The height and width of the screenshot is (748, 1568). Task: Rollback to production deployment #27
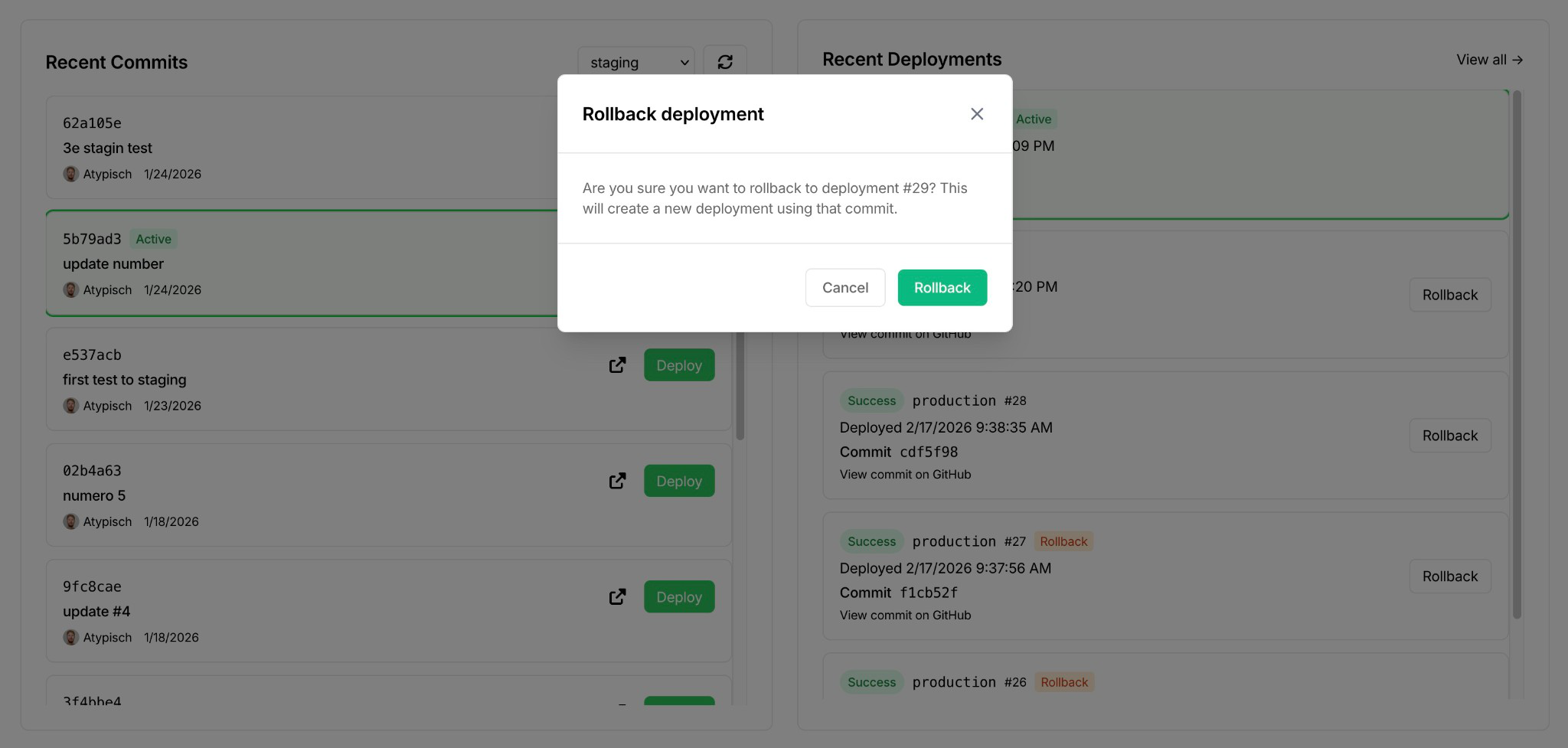[x=1449, y=576]
